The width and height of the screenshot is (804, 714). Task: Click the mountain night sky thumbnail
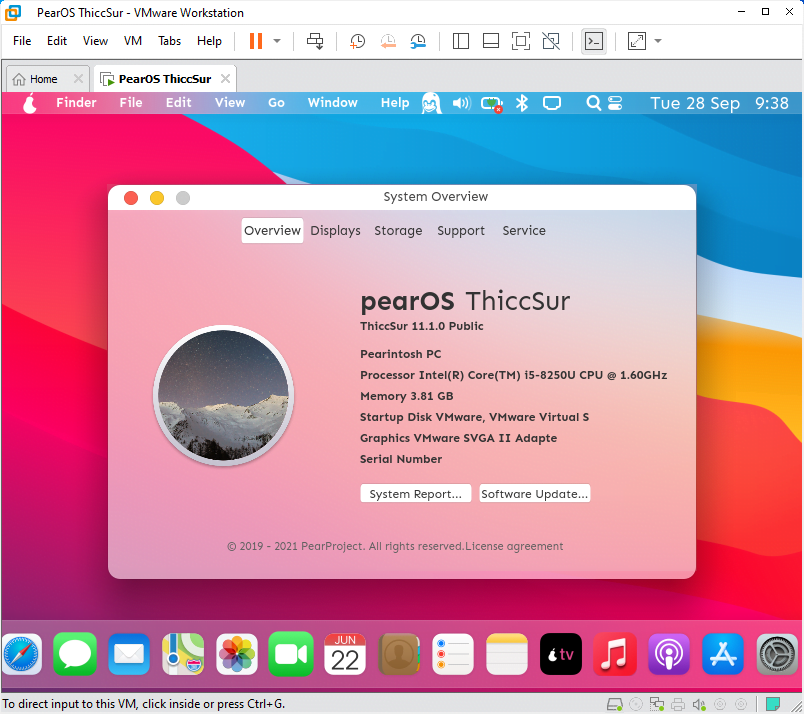tap(223, 395)
